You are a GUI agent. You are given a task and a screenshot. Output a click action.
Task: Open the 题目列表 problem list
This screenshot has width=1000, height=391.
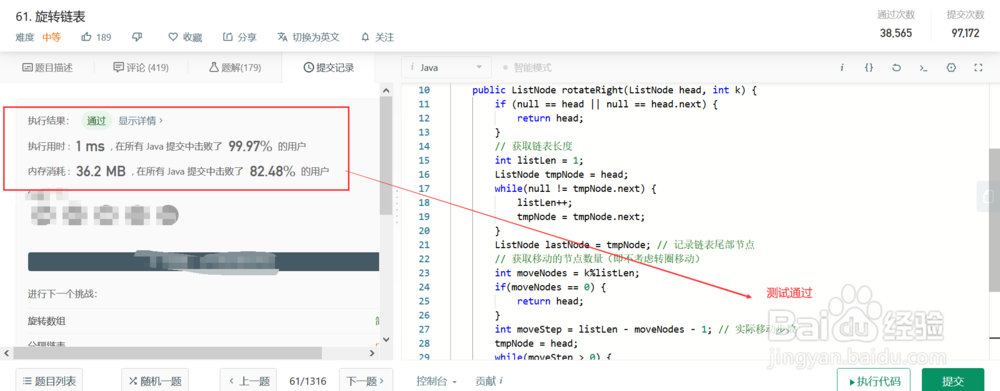(x=48, y=381)
